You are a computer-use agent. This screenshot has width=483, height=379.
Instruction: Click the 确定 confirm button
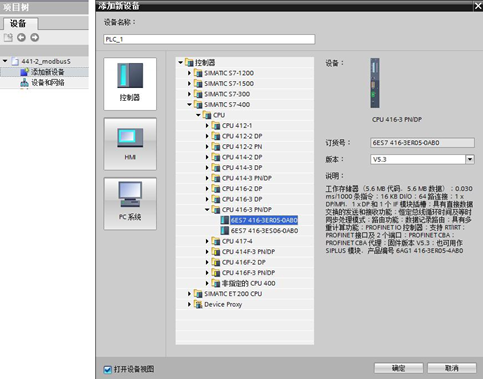tap(399, 368)
